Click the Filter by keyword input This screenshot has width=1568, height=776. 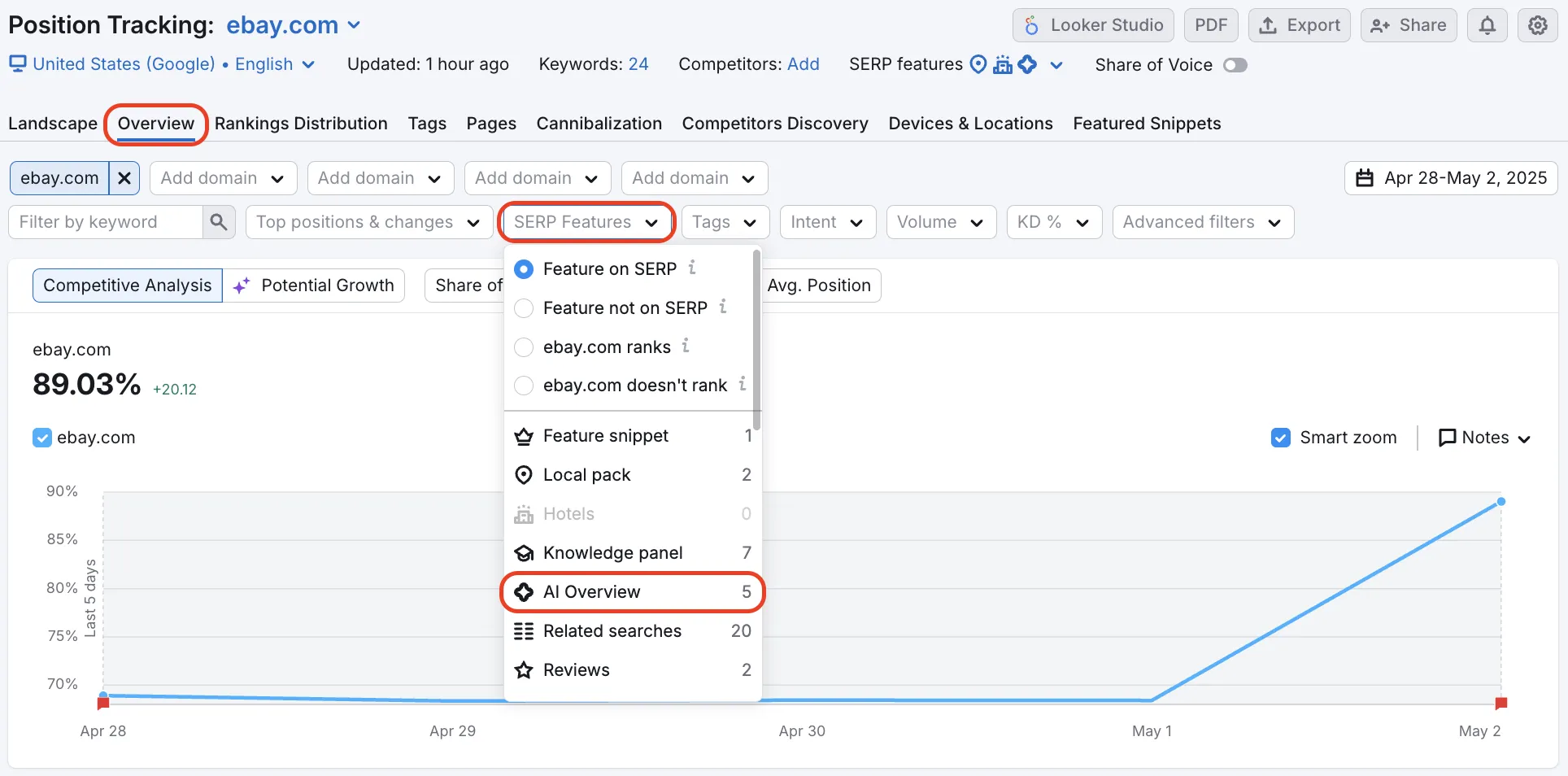(x=106, y=222)
